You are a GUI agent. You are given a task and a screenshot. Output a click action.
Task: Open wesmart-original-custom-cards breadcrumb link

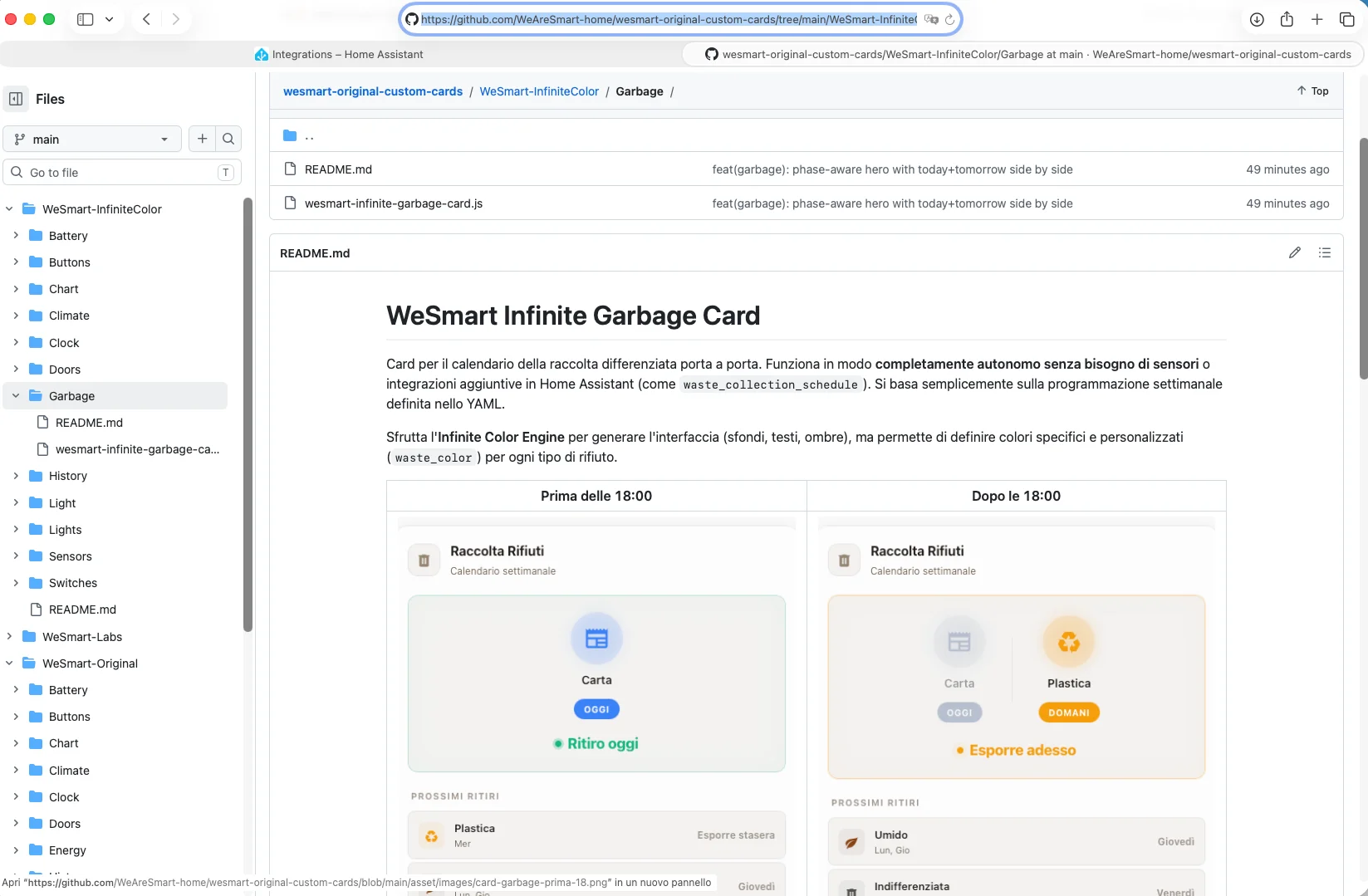click(373, 91)
